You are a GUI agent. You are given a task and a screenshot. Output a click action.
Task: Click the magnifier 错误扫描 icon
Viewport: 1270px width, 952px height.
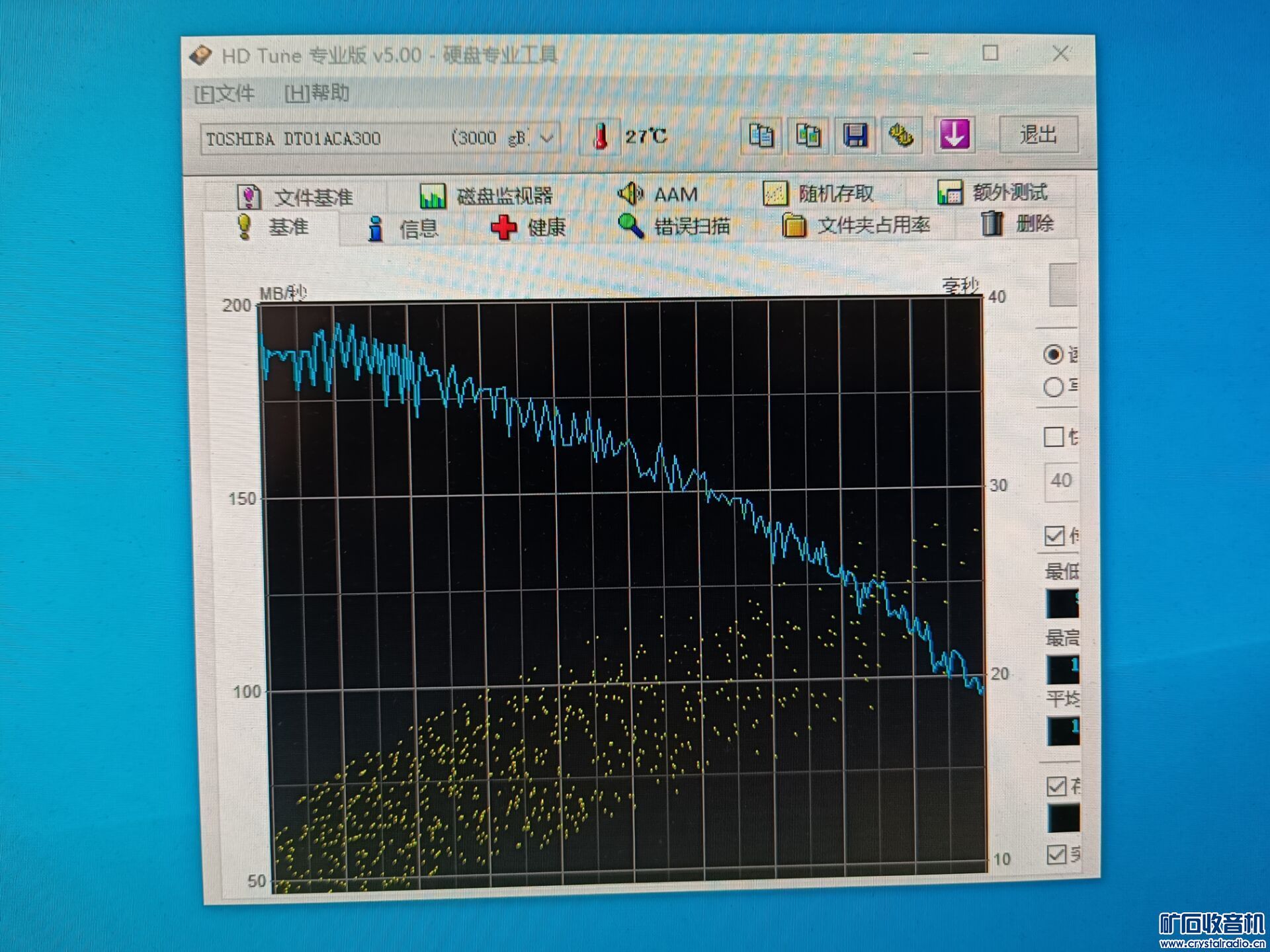tap(630, 226)
